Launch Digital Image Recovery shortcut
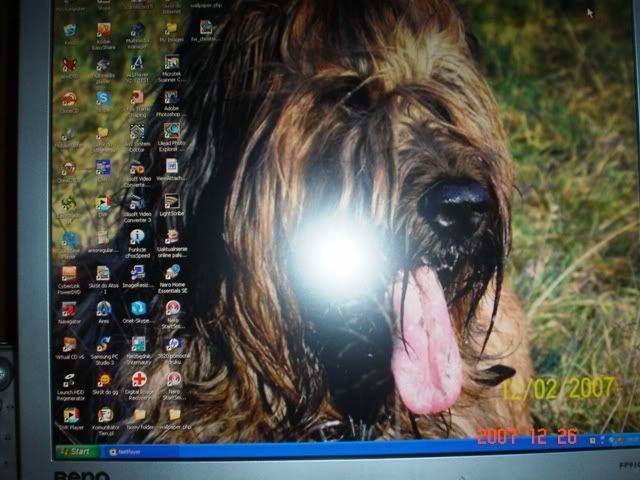This screenshot has width=640, height=480. click(x=139, y=380)
